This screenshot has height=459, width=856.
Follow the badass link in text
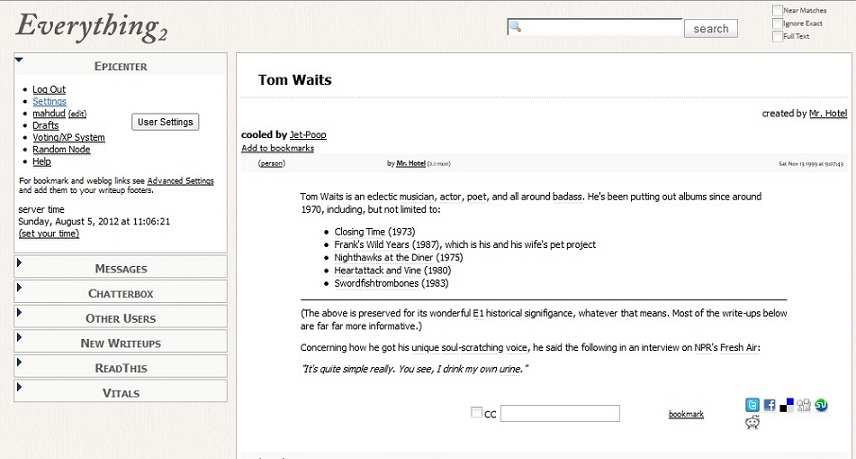[x=568, y=196]
